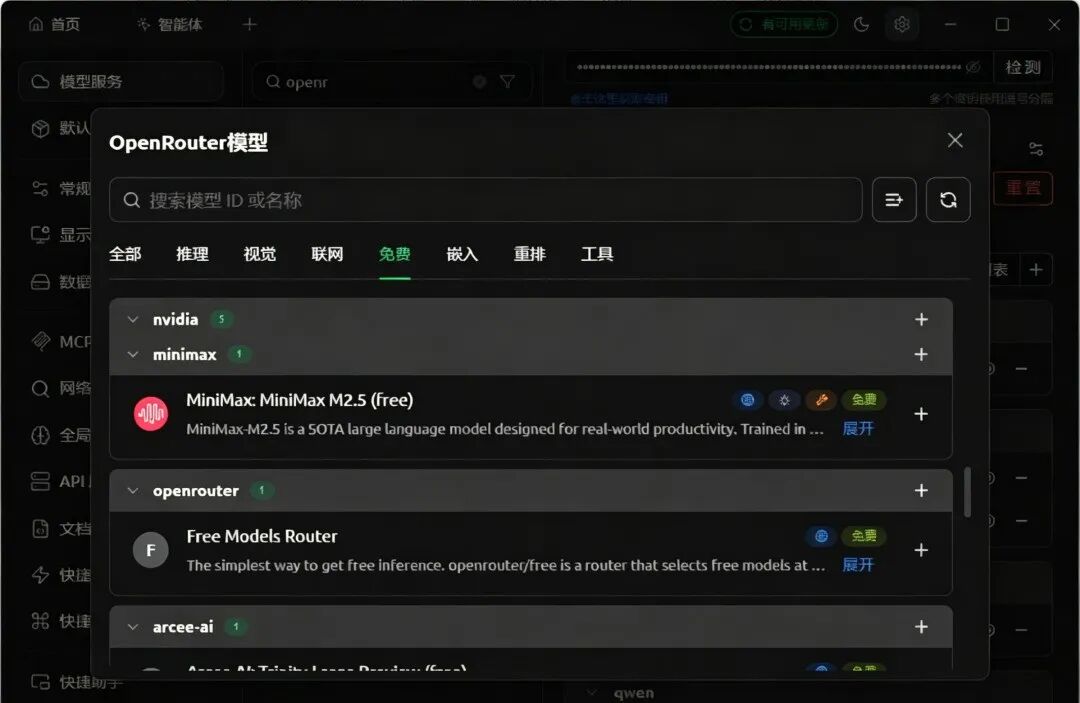Select the 免费 tab
This screenshot has height=703, width=1080.
(395, 254)
